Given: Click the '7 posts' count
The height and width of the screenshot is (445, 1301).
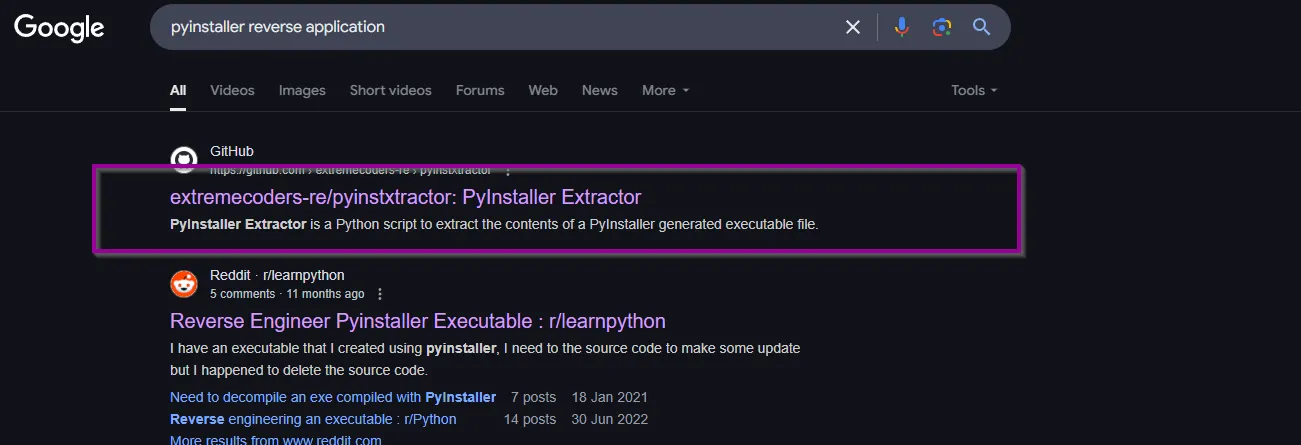Looking at the screenshot, I should click(533, 397).
